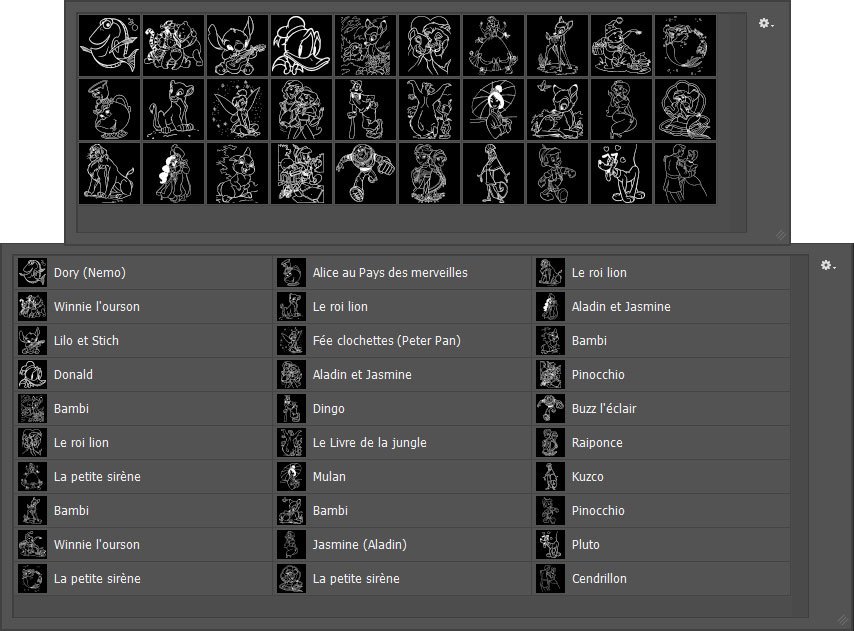Pick the Raiponce preset from the list
This screenshot has height=631, width=854.
[597, 443]
